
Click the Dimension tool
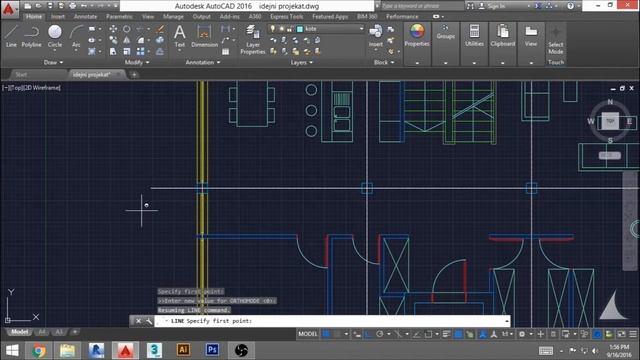tap(204, 36)
